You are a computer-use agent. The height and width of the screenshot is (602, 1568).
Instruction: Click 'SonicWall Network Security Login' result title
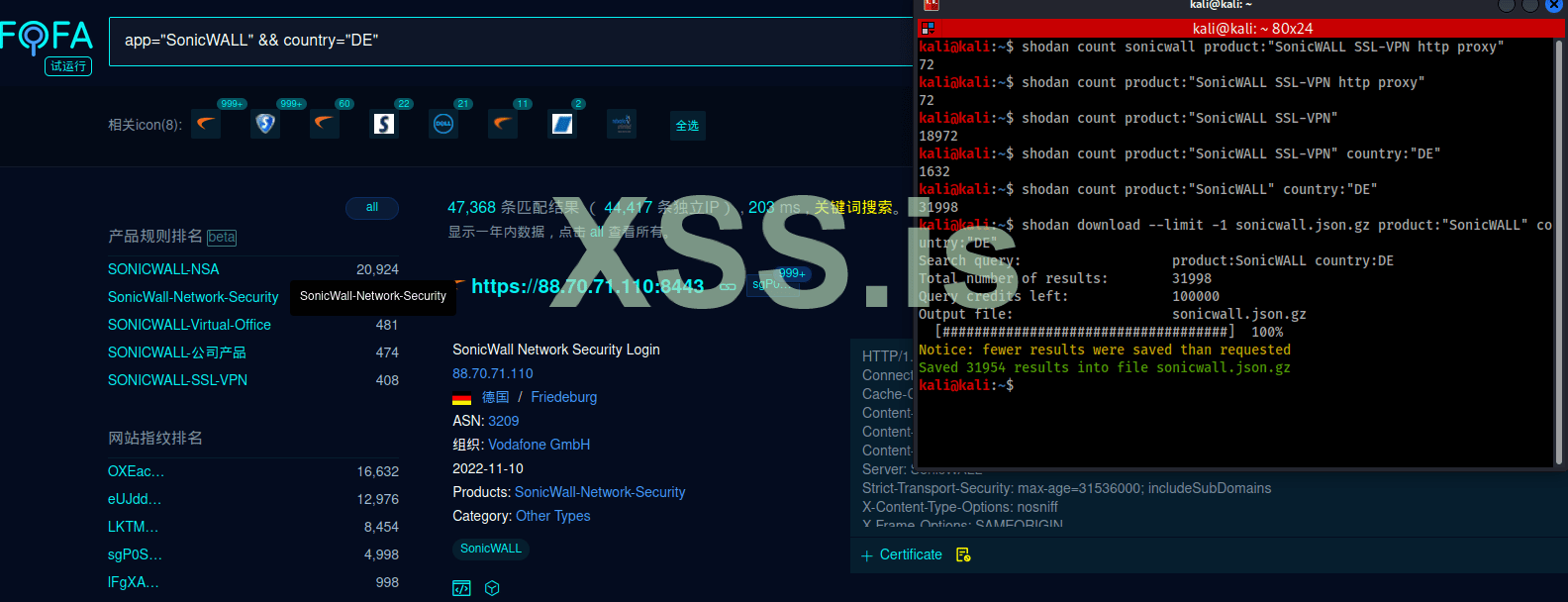pyautogui.click(x=556, y=350)
